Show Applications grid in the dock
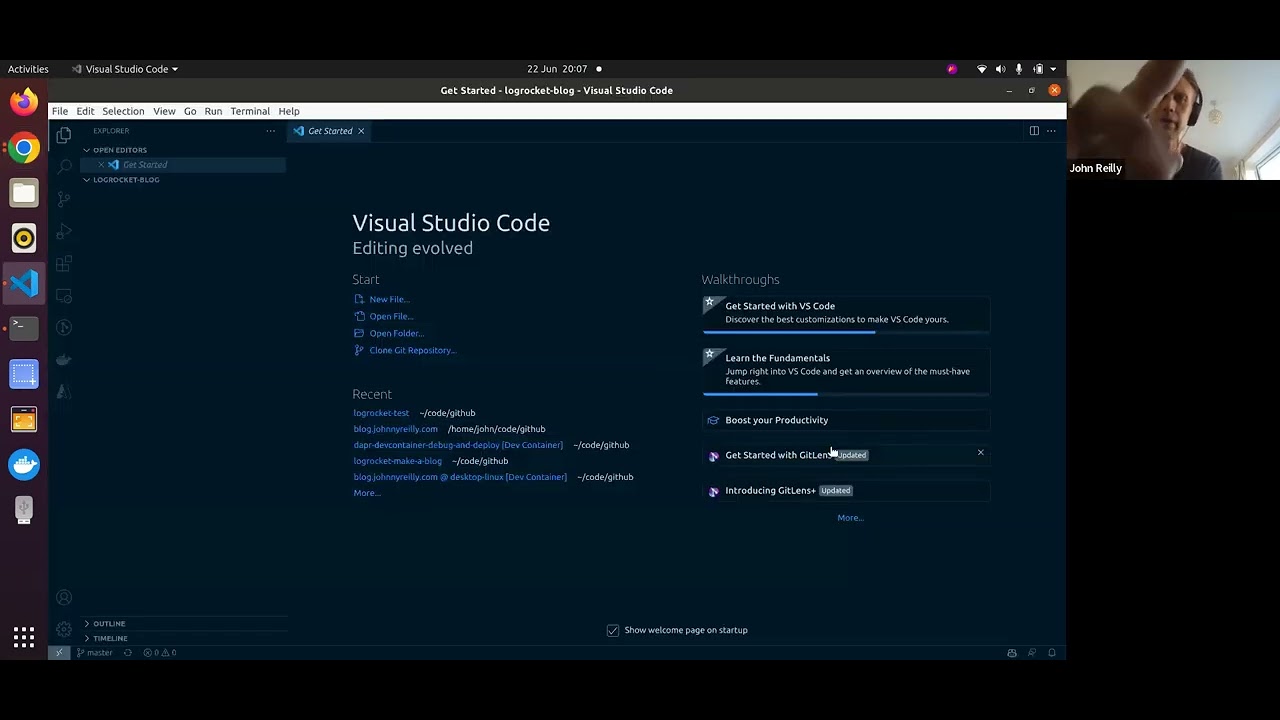The width and height of the screenshot is (1280, 720). (x=24, y=637)
